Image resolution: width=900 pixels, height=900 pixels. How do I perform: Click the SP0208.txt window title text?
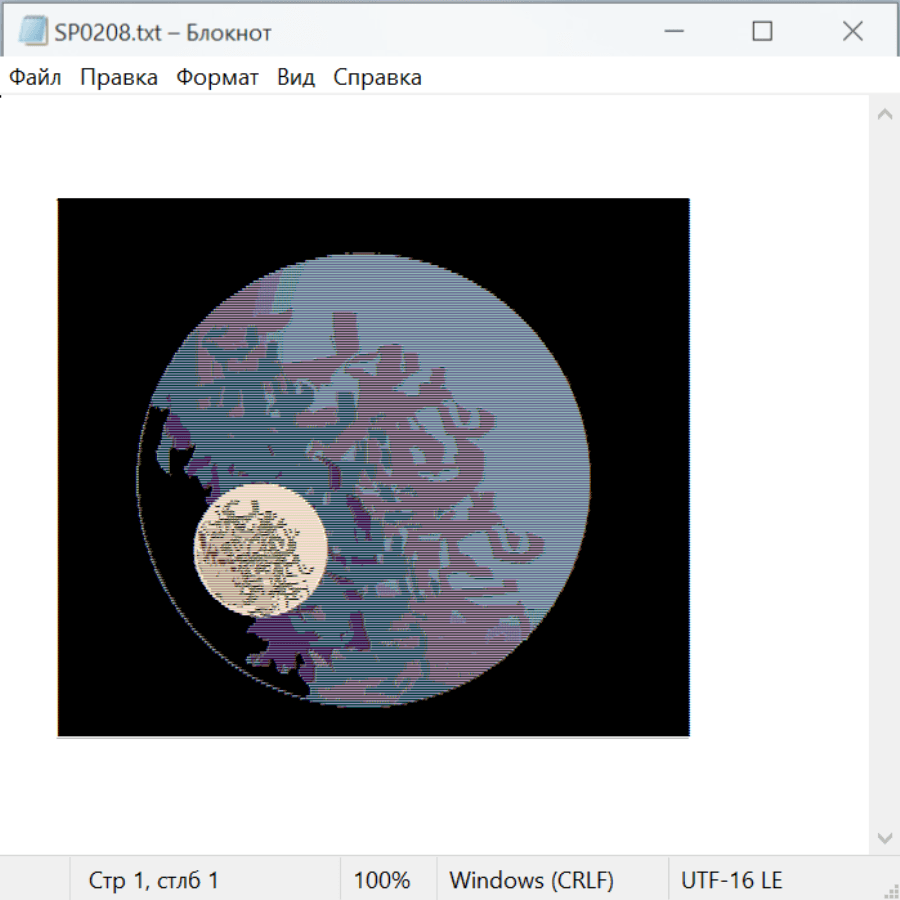tap(163, 32)
